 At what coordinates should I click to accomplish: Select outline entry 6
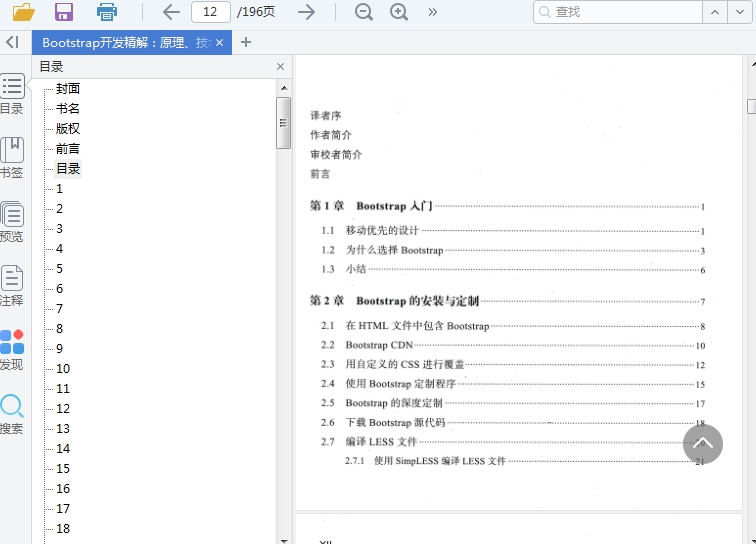coord(59,289)
